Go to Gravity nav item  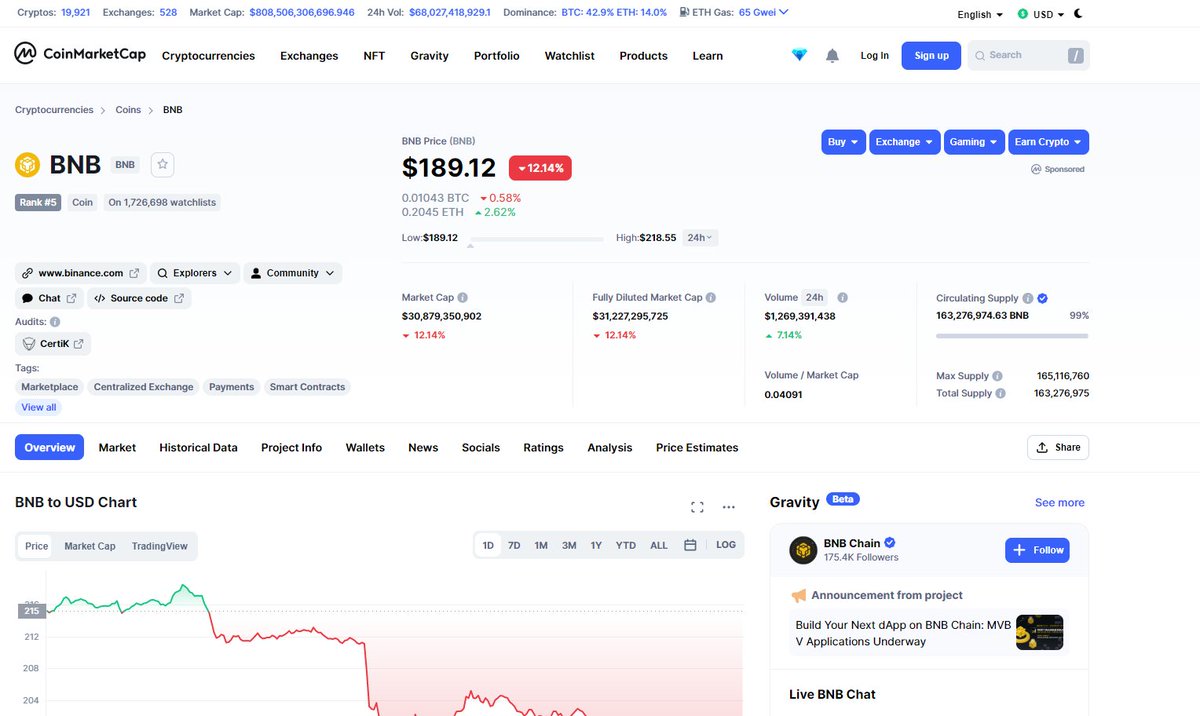(429, 56)
